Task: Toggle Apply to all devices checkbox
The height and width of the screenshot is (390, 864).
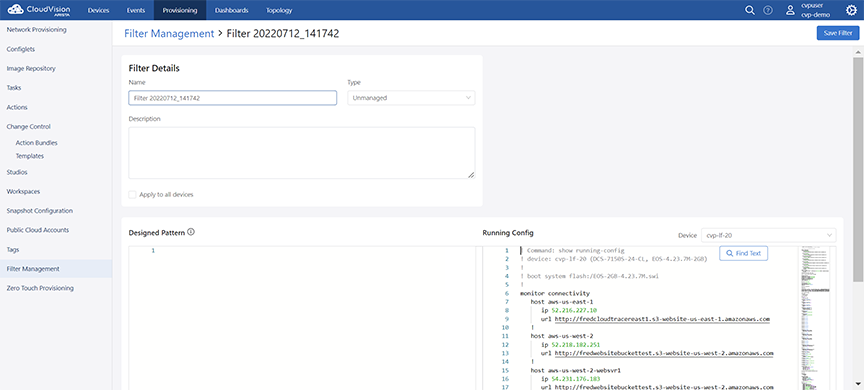Action: [x=132, y=194]
